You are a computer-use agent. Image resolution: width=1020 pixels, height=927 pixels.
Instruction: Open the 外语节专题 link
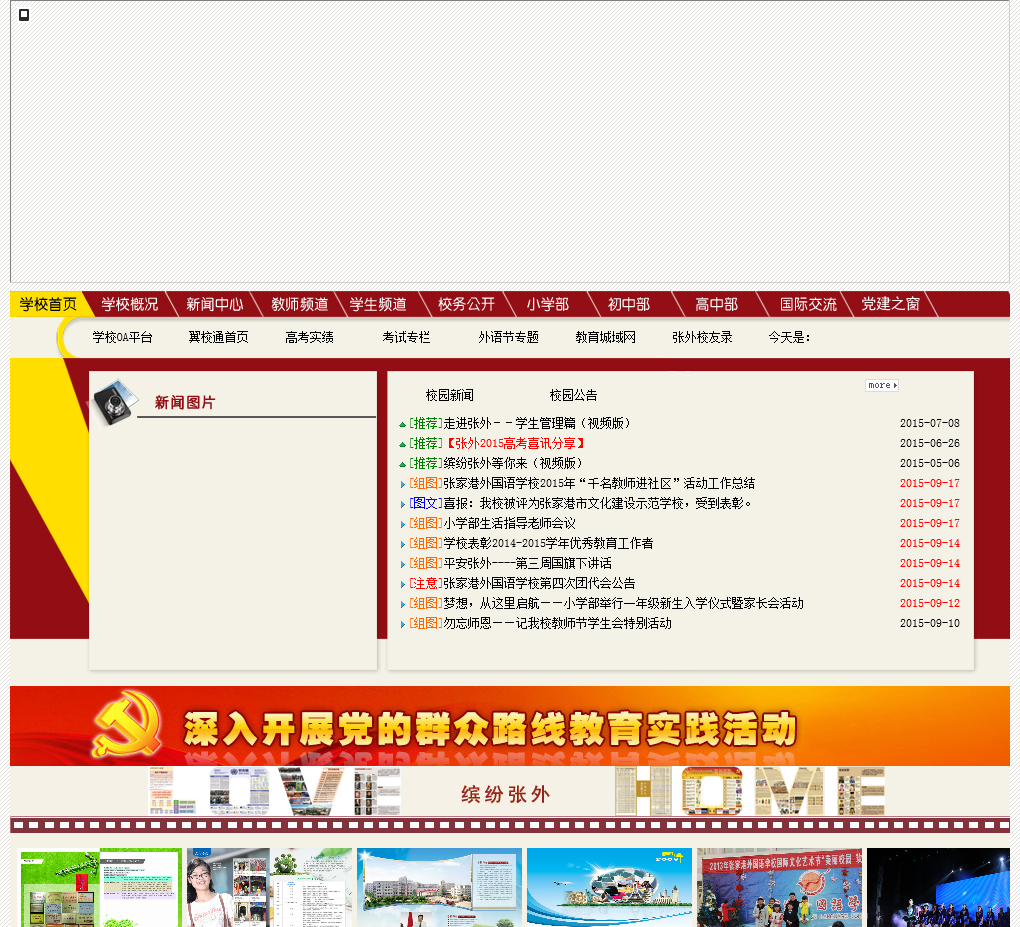(x=509, y=337)
